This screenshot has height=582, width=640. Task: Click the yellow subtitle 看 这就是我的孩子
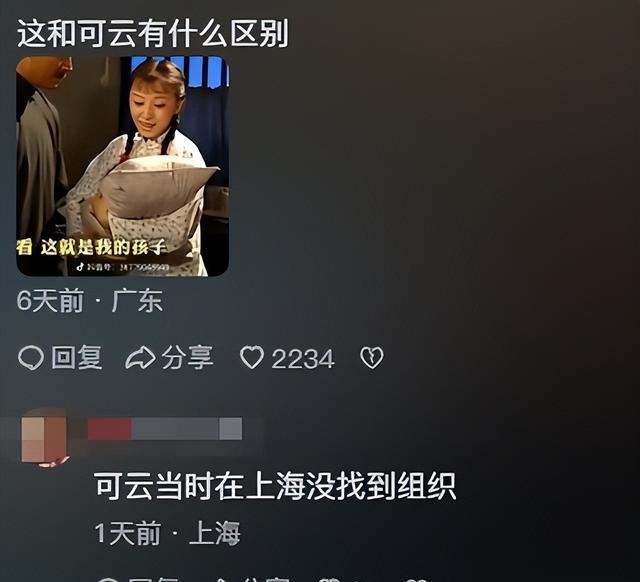[x=91, y=247]
